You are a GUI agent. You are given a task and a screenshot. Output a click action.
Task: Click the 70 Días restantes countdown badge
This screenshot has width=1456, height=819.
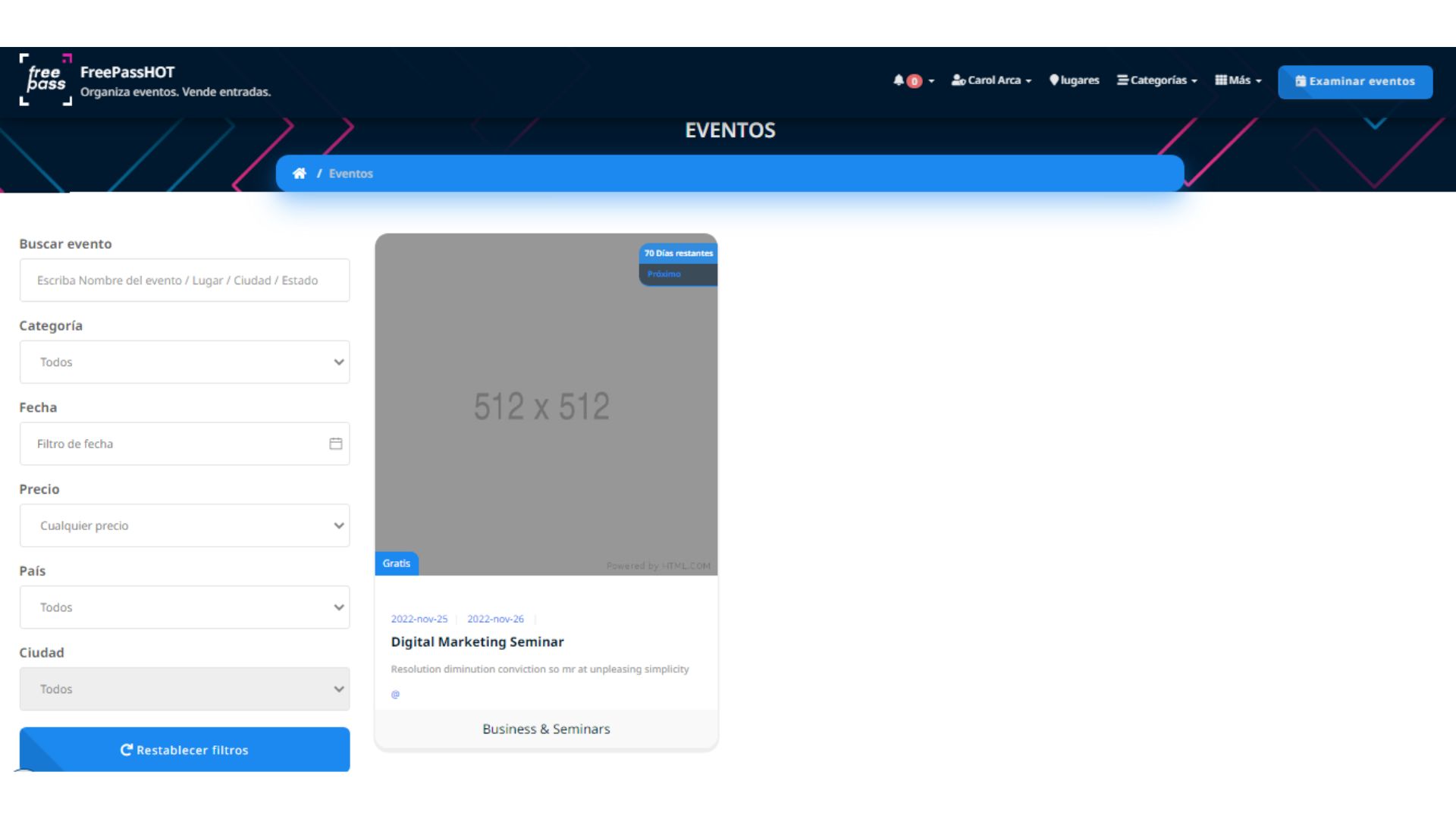[677, 253]
